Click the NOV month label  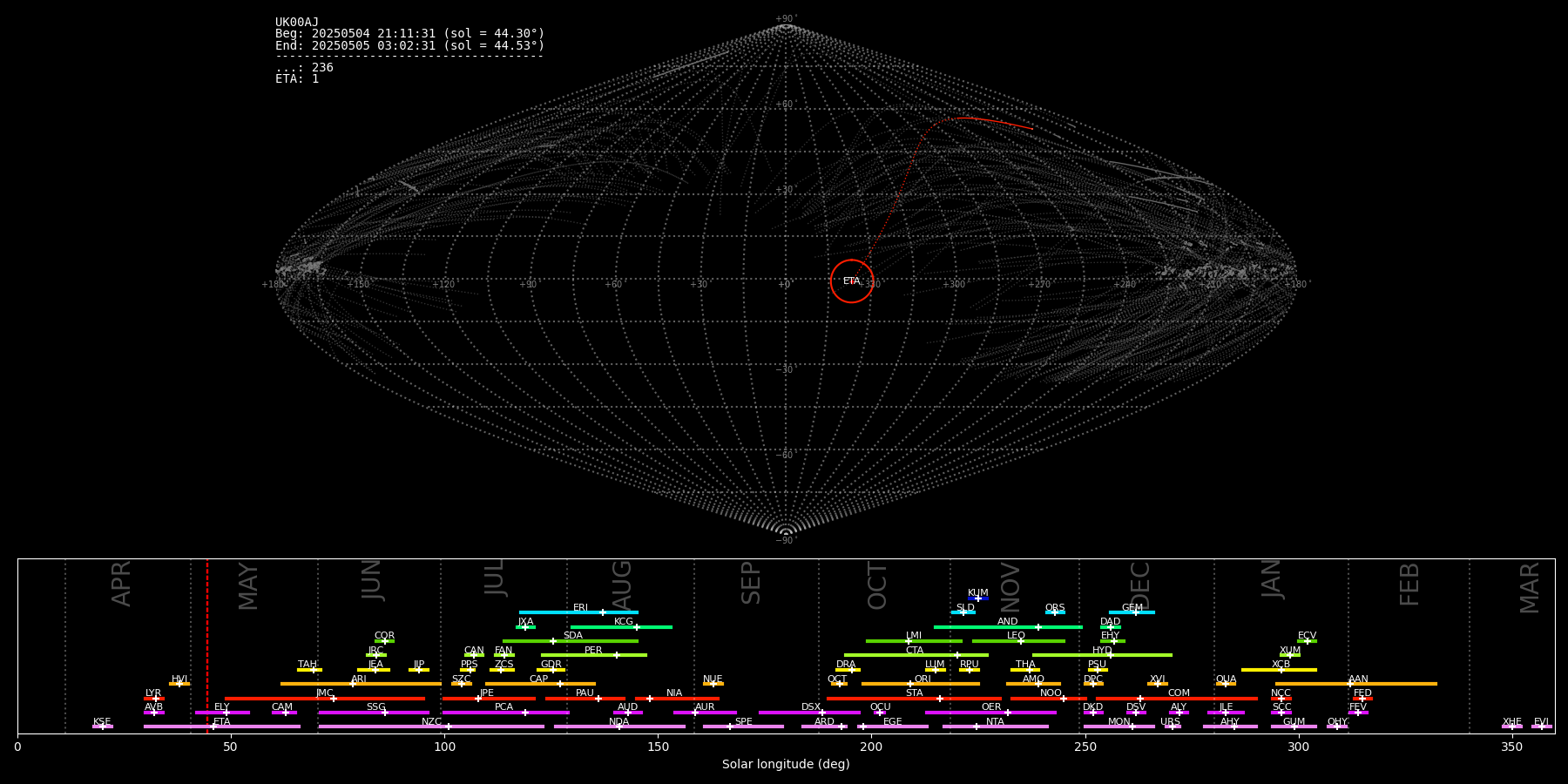pyautogui.click(x=1010, y=586)
